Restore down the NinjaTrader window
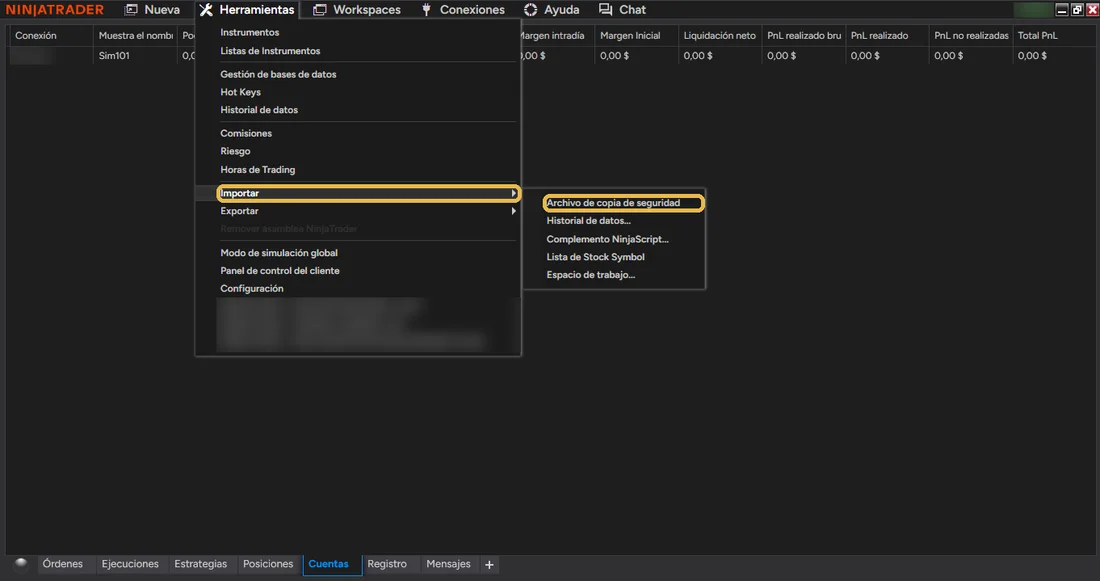1100x581 pixels. point(1078,10)
